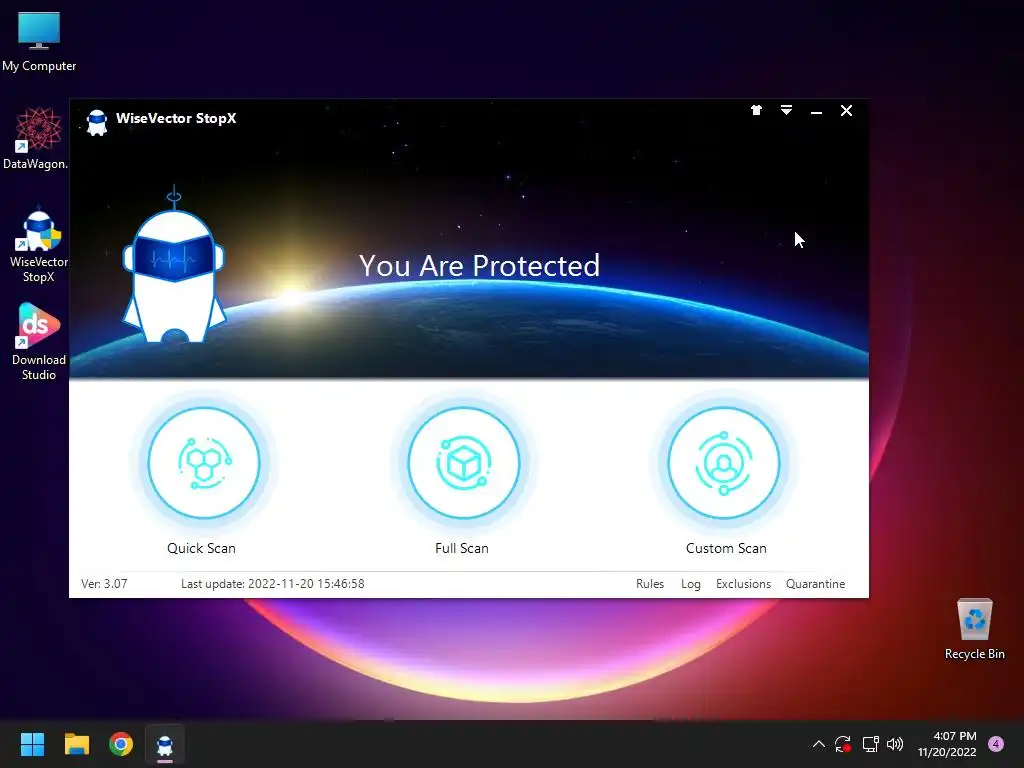Open Custom Scan using user icon
This screenshot has height=768, width=1024.
point(724,463)
